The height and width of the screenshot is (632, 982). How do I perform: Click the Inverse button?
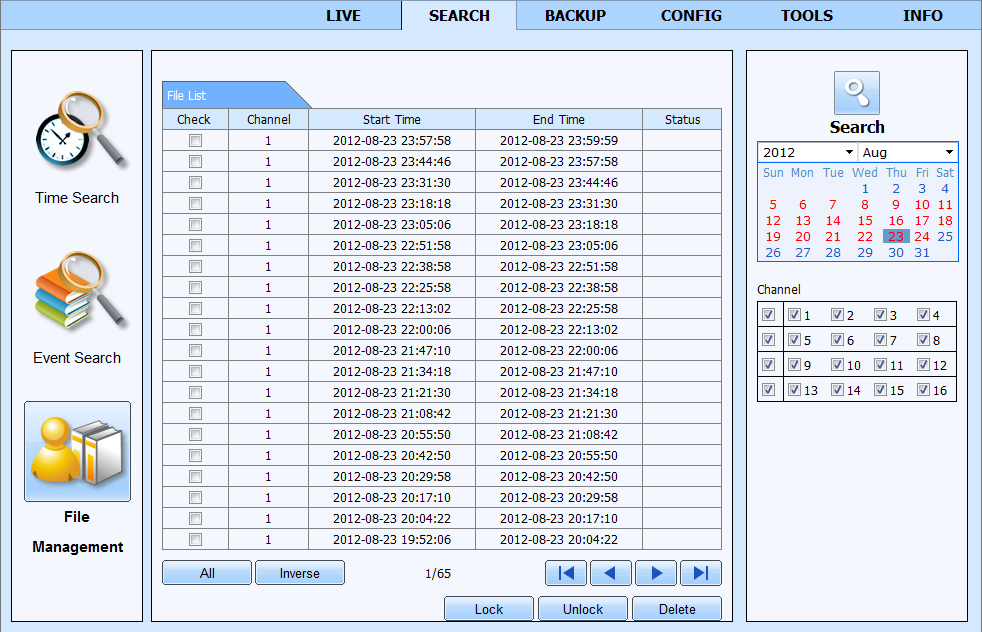[300, 573]
